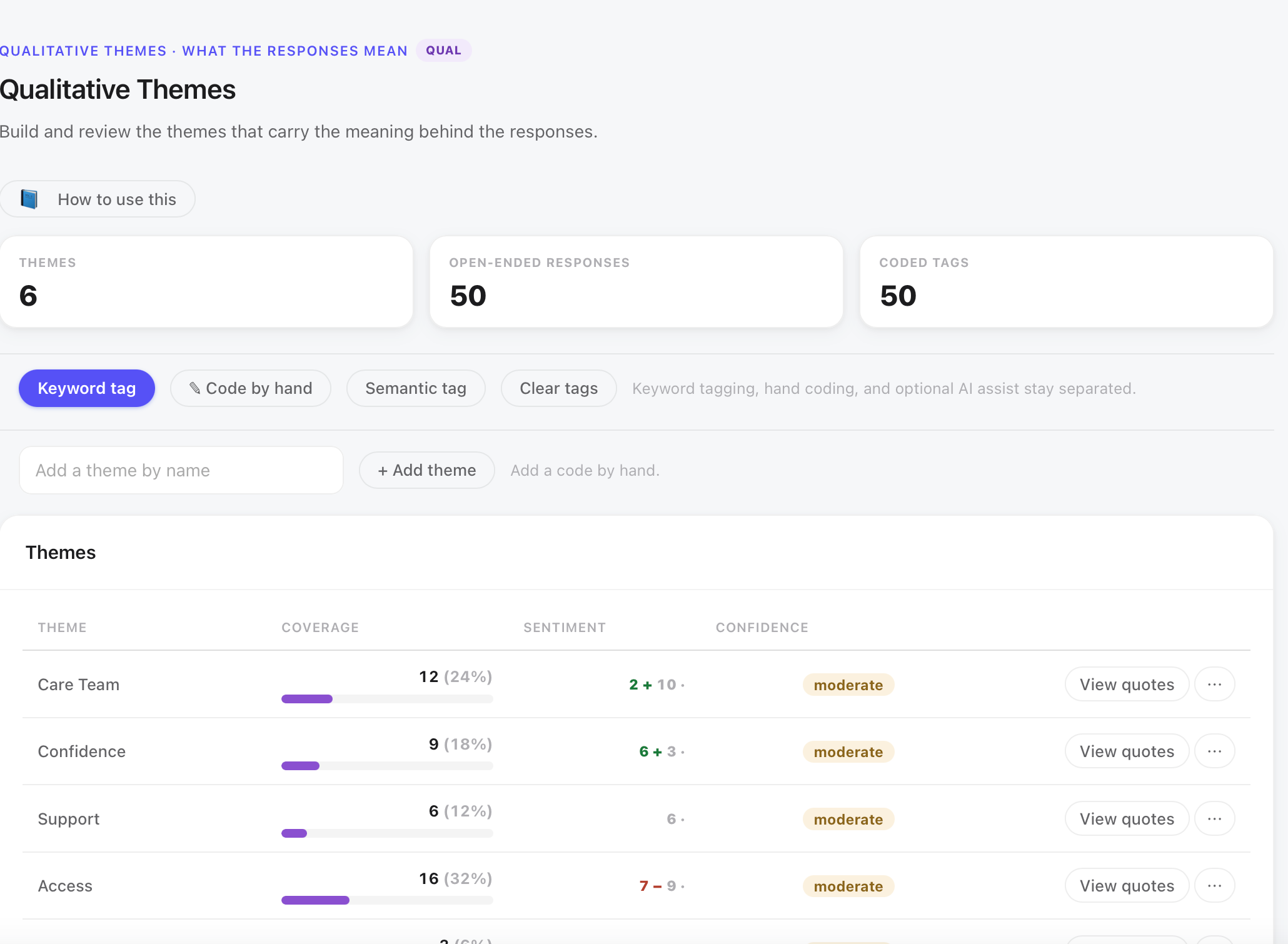The width and height of the screenshot is (1288, 944).
Task: Click the 9 (18%) coverage value
Action: coord(461,744)
